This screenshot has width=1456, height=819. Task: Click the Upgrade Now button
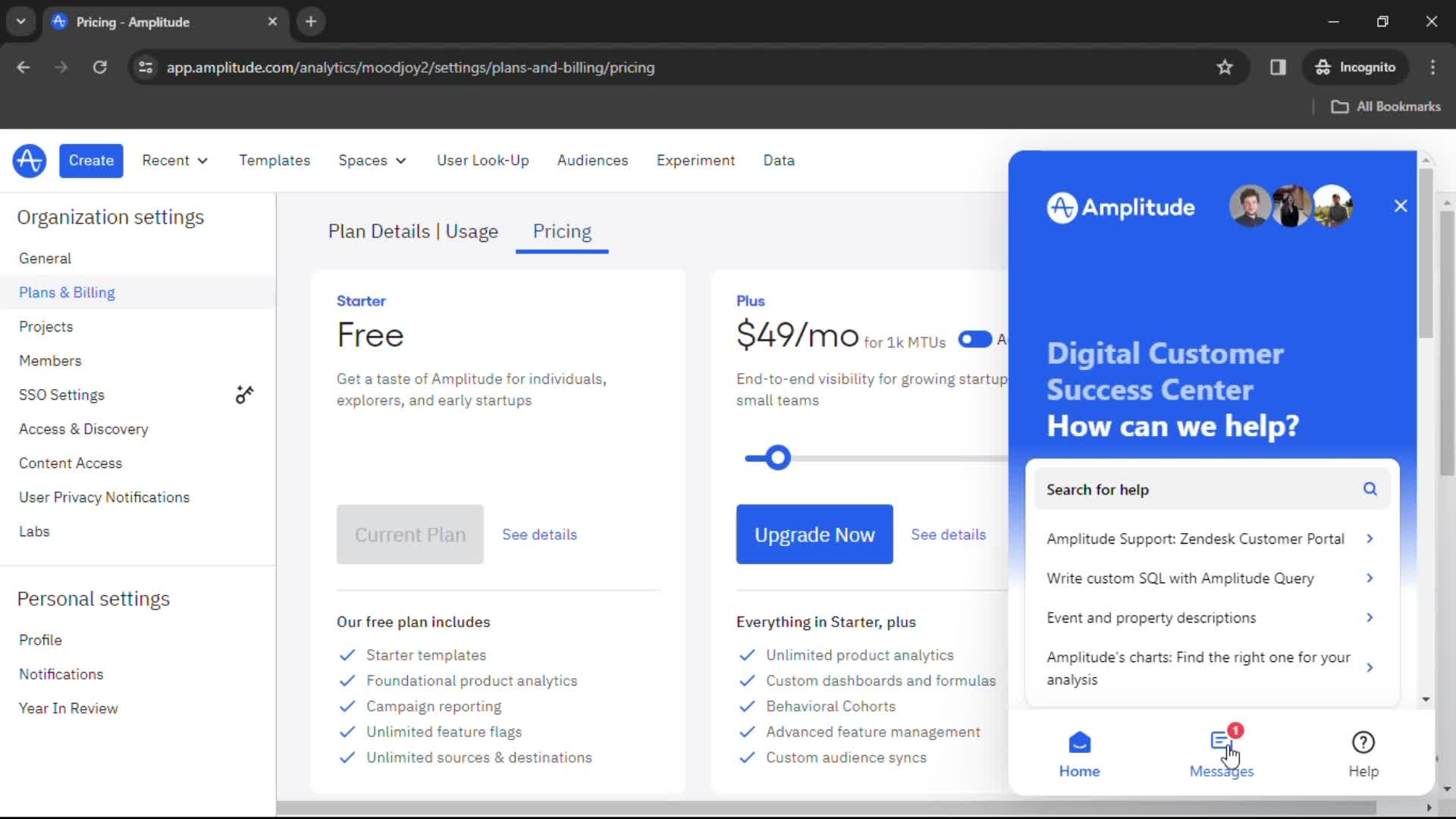814,534
